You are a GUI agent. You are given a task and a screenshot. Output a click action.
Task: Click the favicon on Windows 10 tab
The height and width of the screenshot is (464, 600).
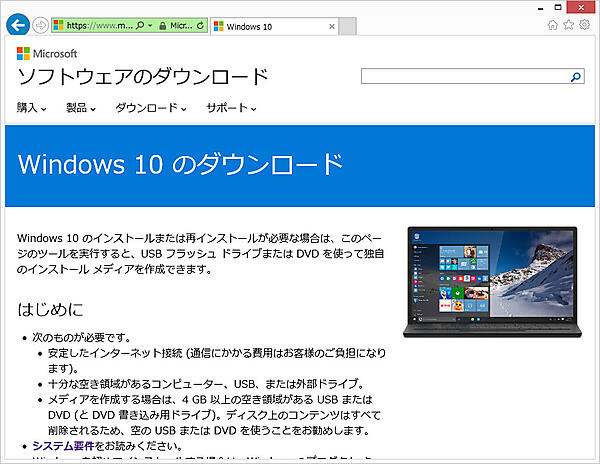[218, 26]
